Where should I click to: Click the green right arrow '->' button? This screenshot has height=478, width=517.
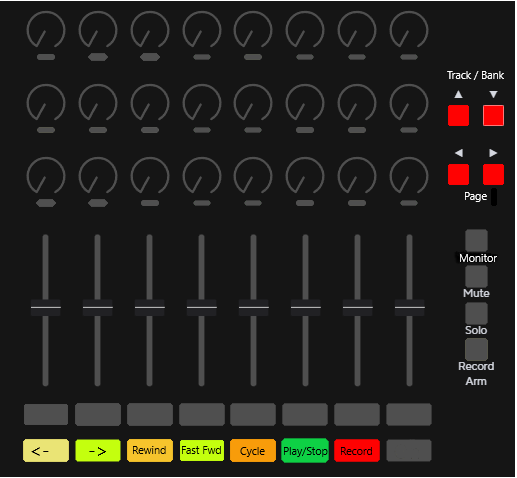pos(98,451)
